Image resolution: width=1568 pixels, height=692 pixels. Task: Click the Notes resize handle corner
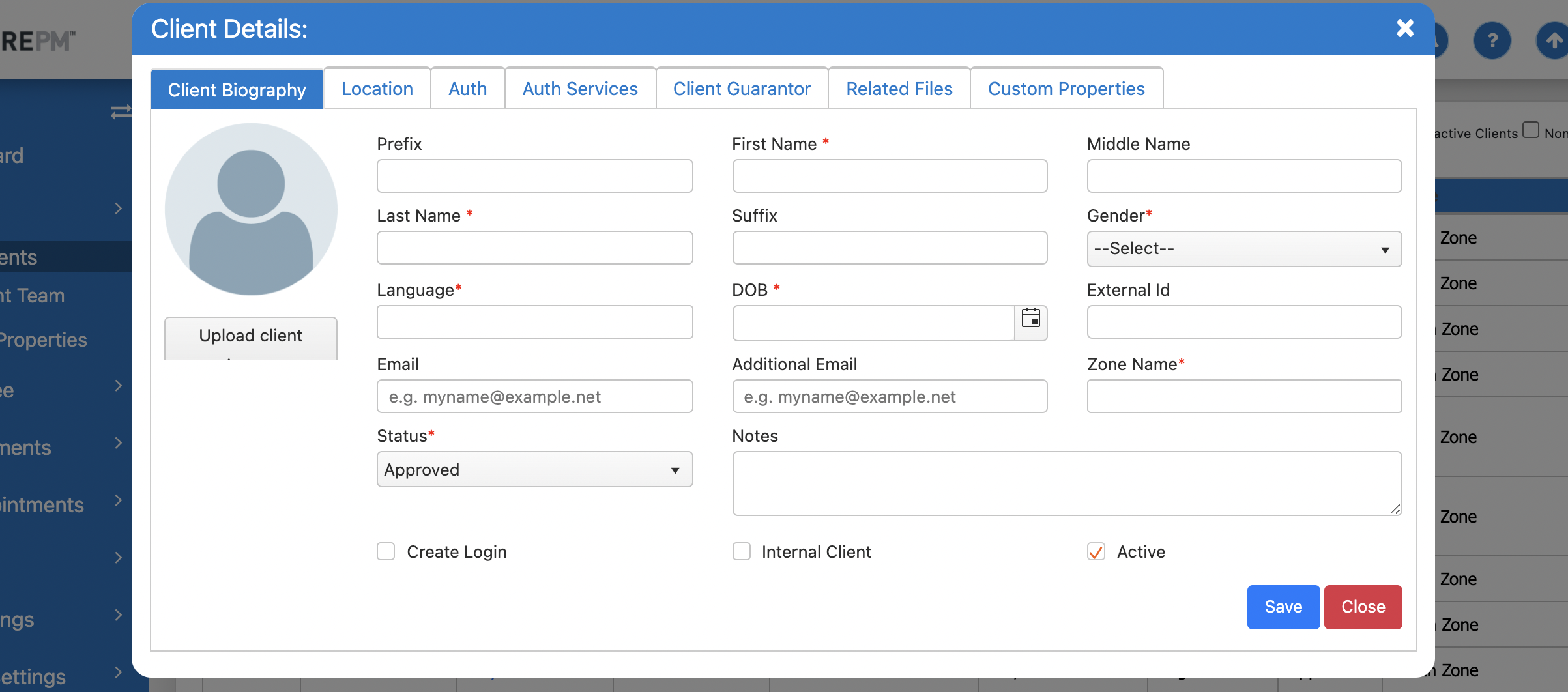(x=1395, y=509)
